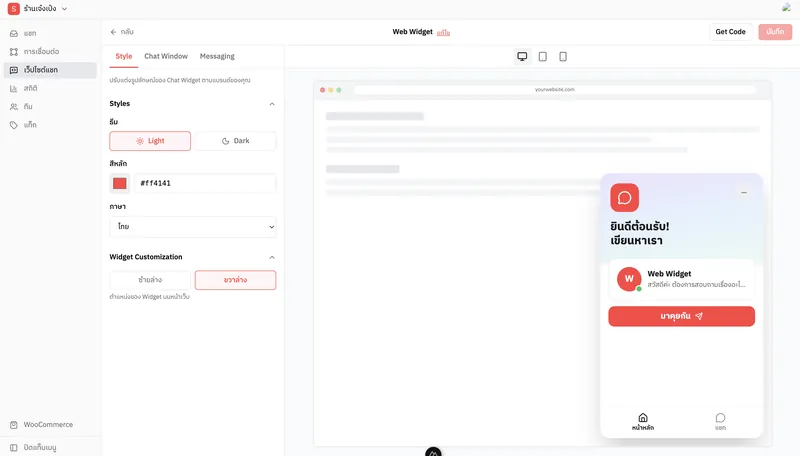Open the team members sidebar item
Image resolution: width=800 pixels, height=456 pixels.
50,107
